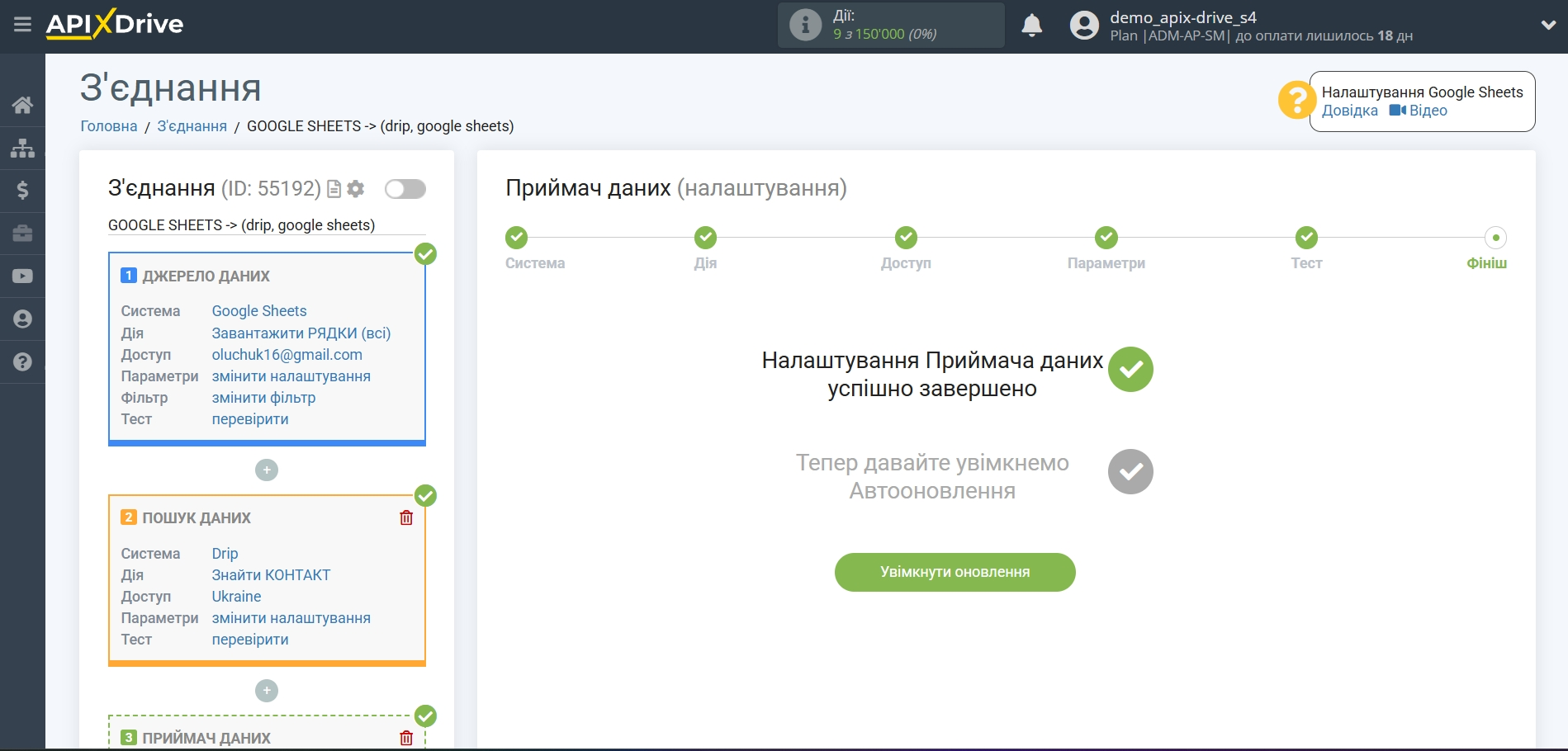Open oluchuk16@gmail.com access link
This screenshot has width=1568, height=751.
tap(287, 355)
